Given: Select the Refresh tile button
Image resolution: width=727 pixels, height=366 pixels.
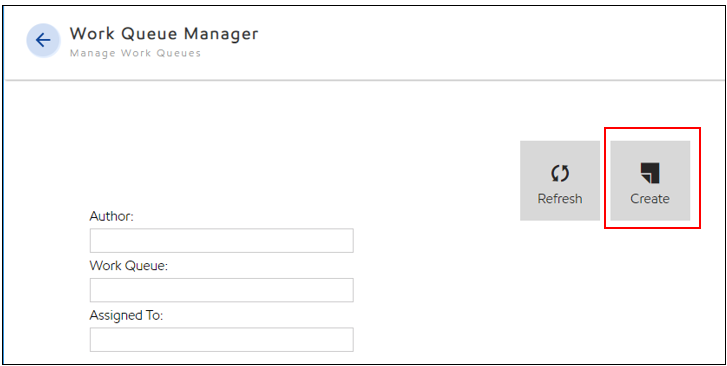Looking at the screenshot, I should tap(560, 180).
